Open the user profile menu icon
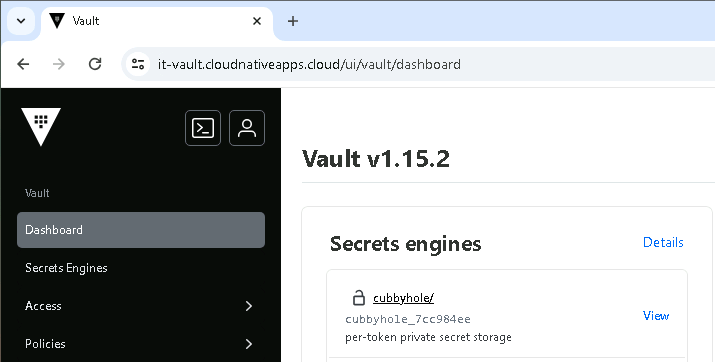The height and width of the screenshot is (362, 715). pyautogui.click(x=247, y=128)
